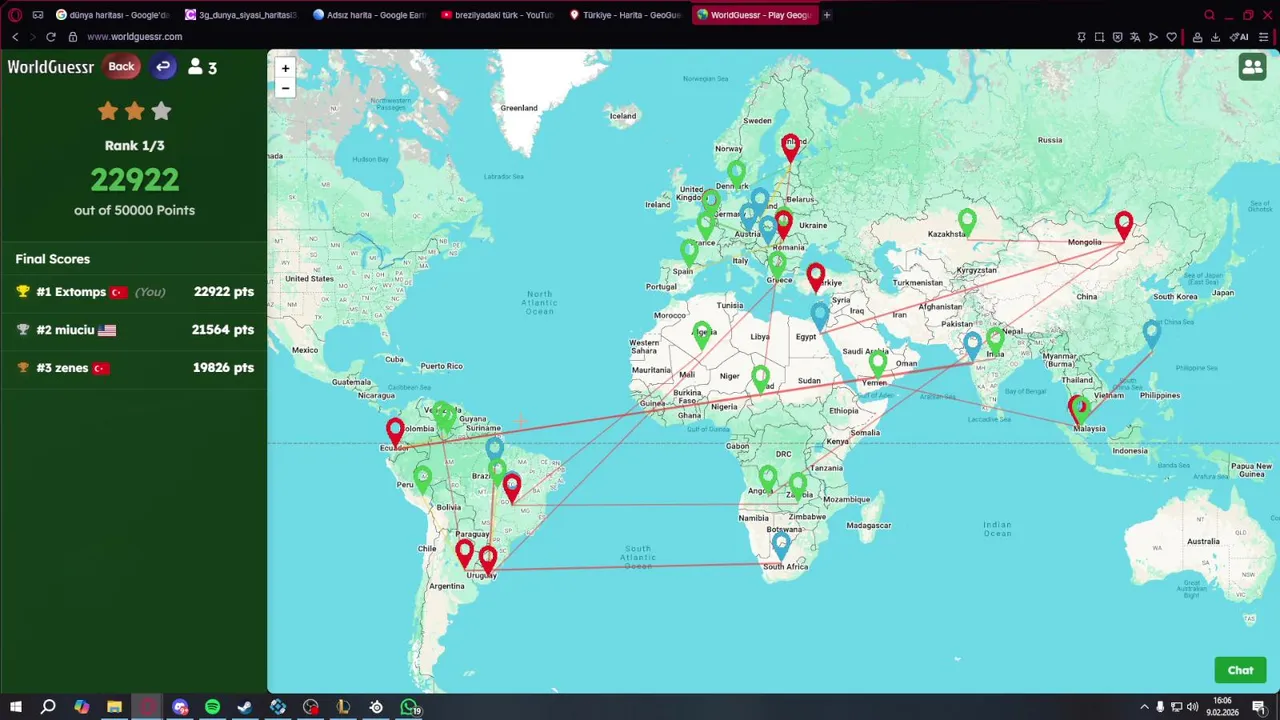Click the Extomps score row
This screenshot has height=720, width=1280.
[x=134, y=292]
